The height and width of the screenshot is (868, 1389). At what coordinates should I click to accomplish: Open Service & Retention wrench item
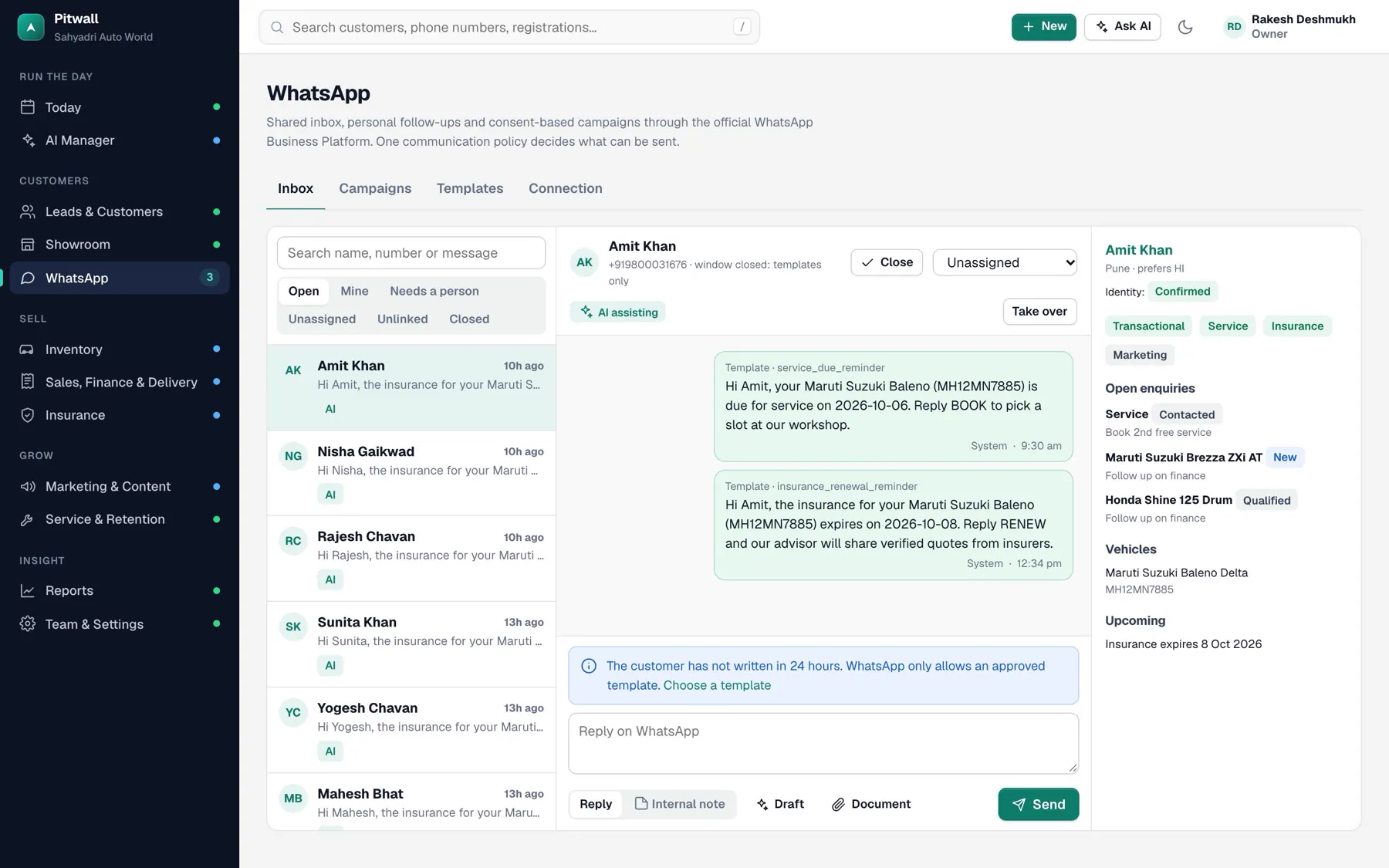coord(120,519)
